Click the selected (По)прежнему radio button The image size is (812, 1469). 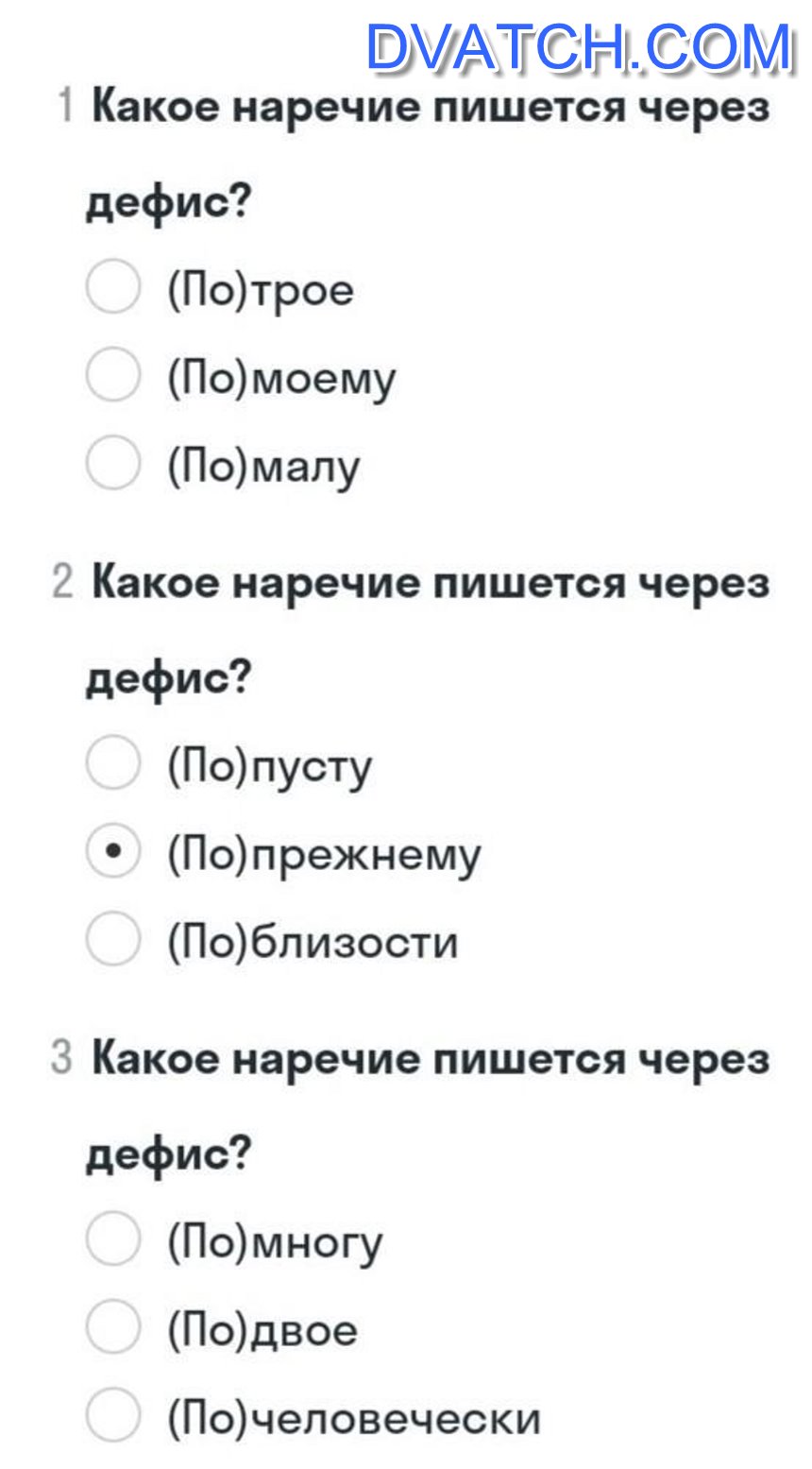113,851
